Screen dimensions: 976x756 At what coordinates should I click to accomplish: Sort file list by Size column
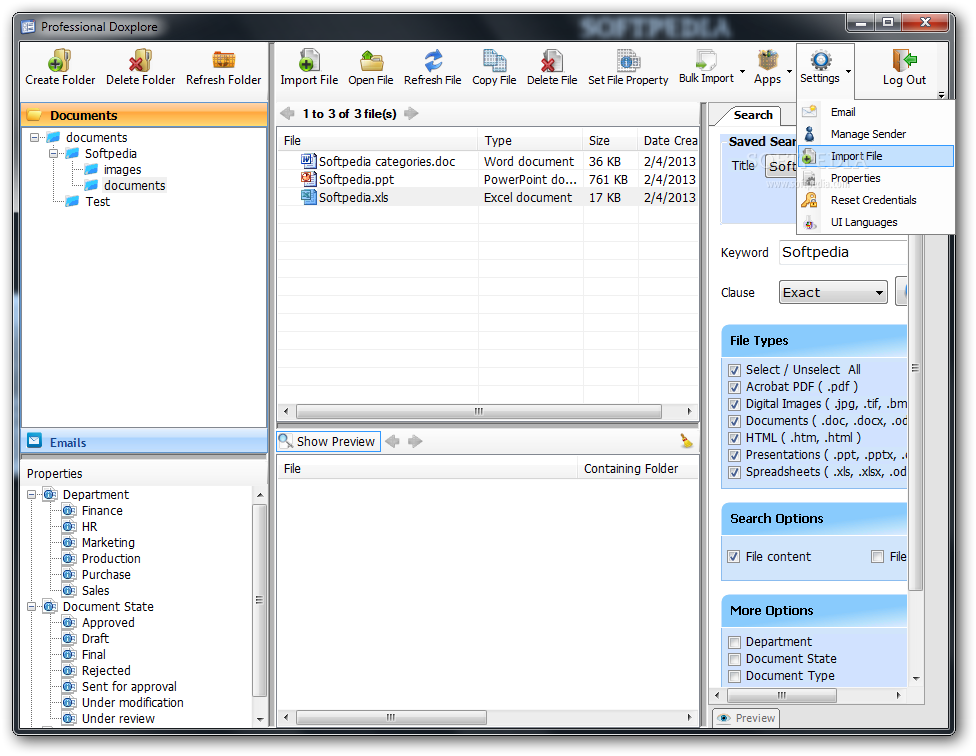tap(610, 141)
